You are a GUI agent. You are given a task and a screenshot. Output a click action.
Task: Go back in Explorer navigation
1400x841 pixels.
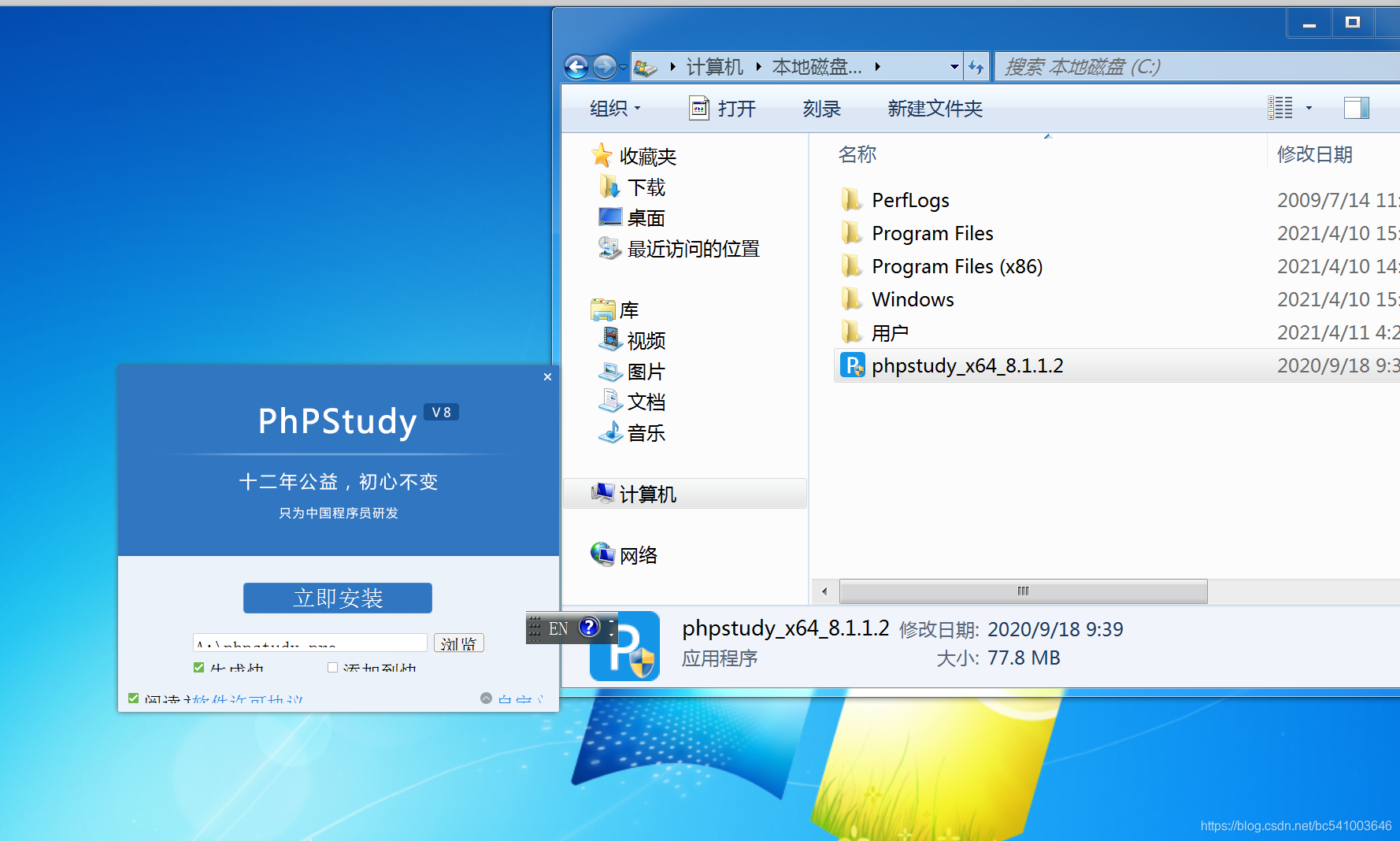(576, 67)
